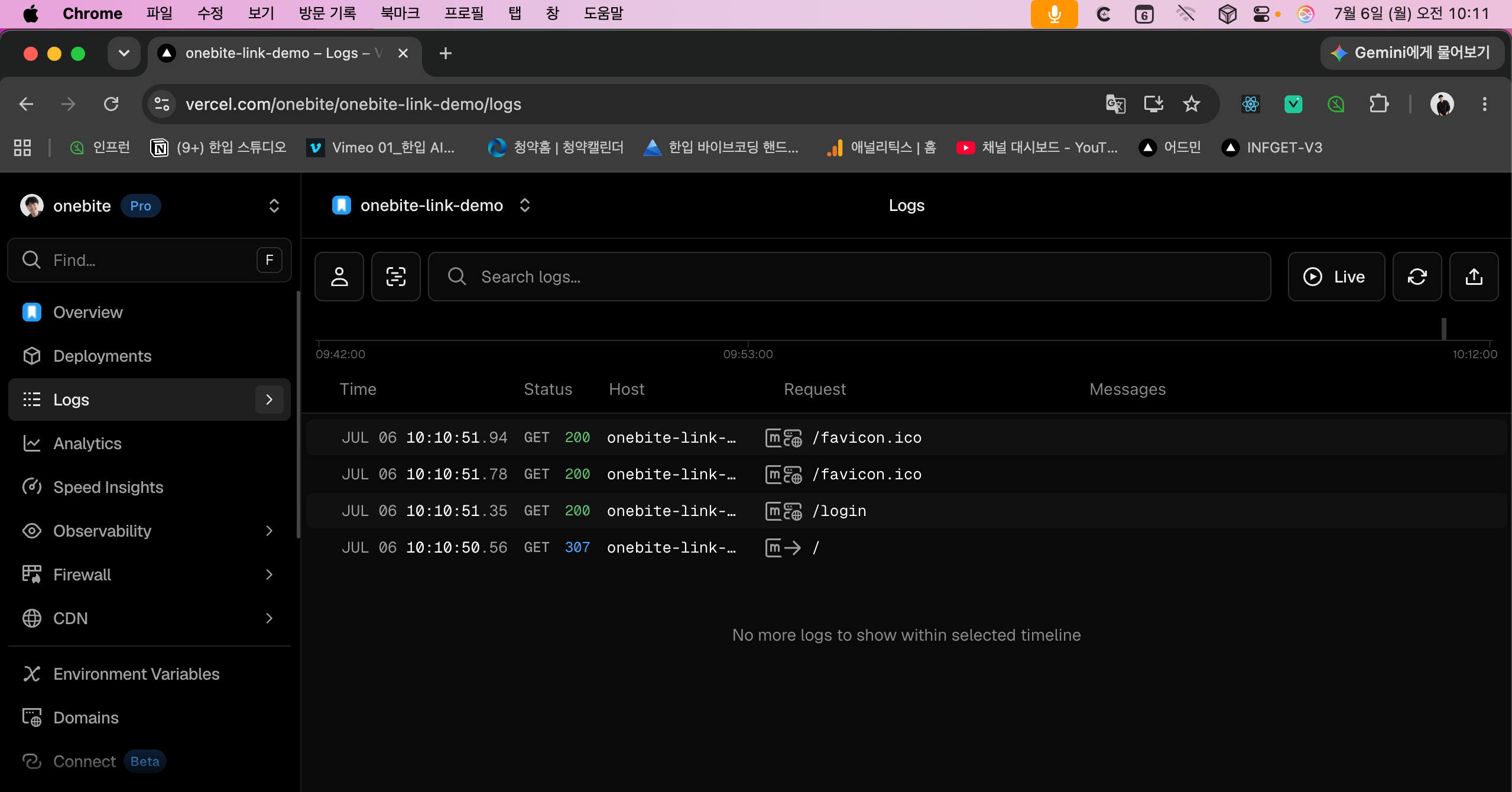Viewport: 1512px width, 792px height.
Task: Select the 10:10:51.94 favicon.ico log row
Action: coord(906,437)
